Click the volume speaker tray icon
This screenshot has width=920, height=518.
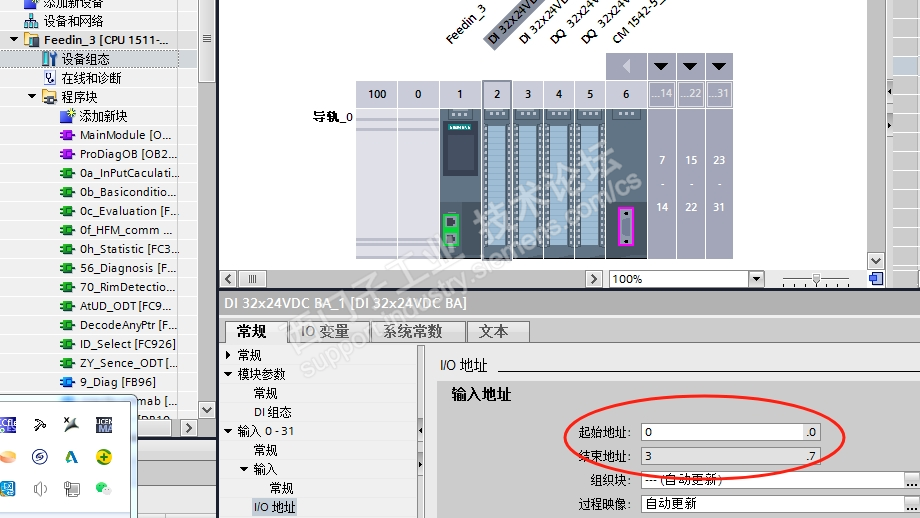tap(40, 488)
